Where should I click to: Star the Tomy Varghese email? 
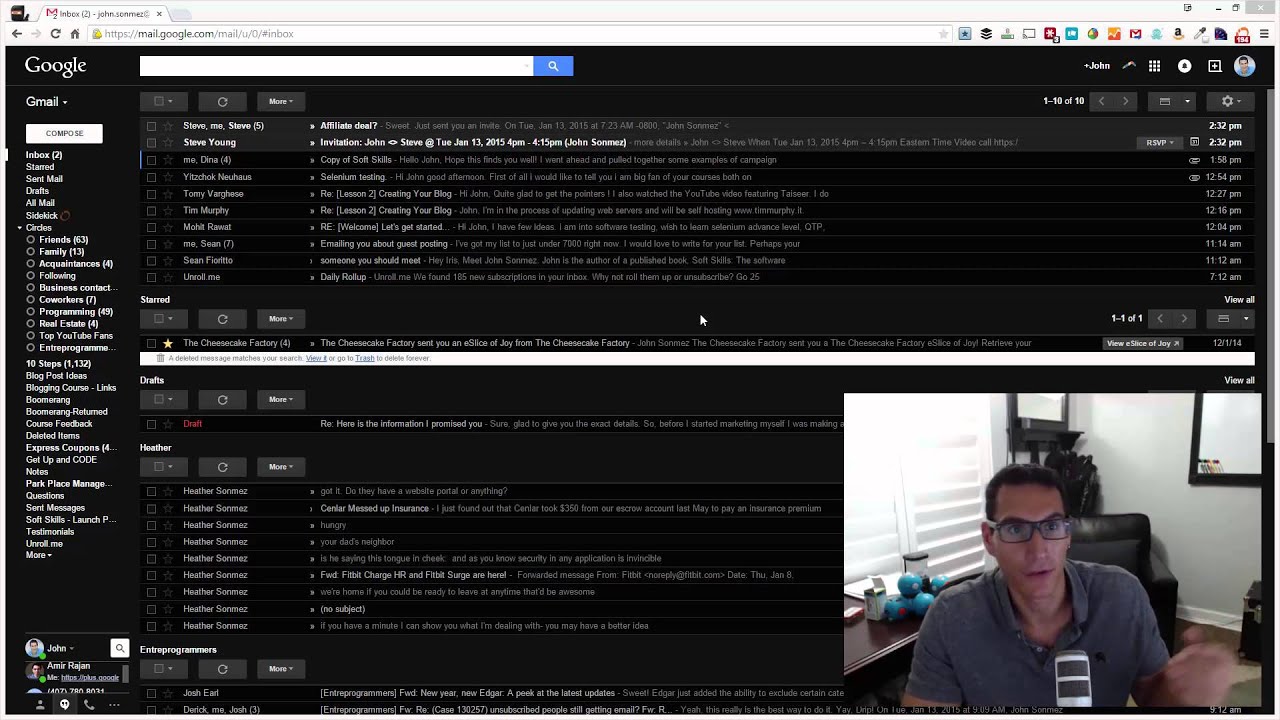pyautogui.click(x=168, y=193)
